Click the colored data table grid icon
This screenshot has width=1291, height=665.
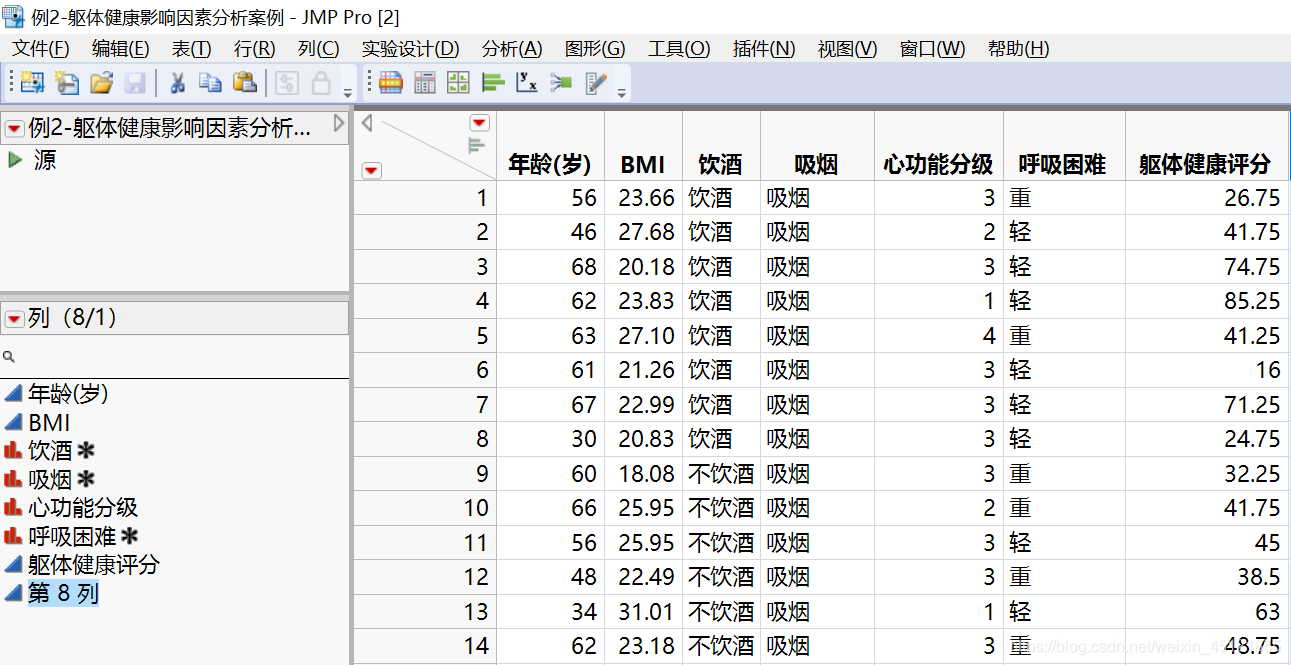[391, 83]
